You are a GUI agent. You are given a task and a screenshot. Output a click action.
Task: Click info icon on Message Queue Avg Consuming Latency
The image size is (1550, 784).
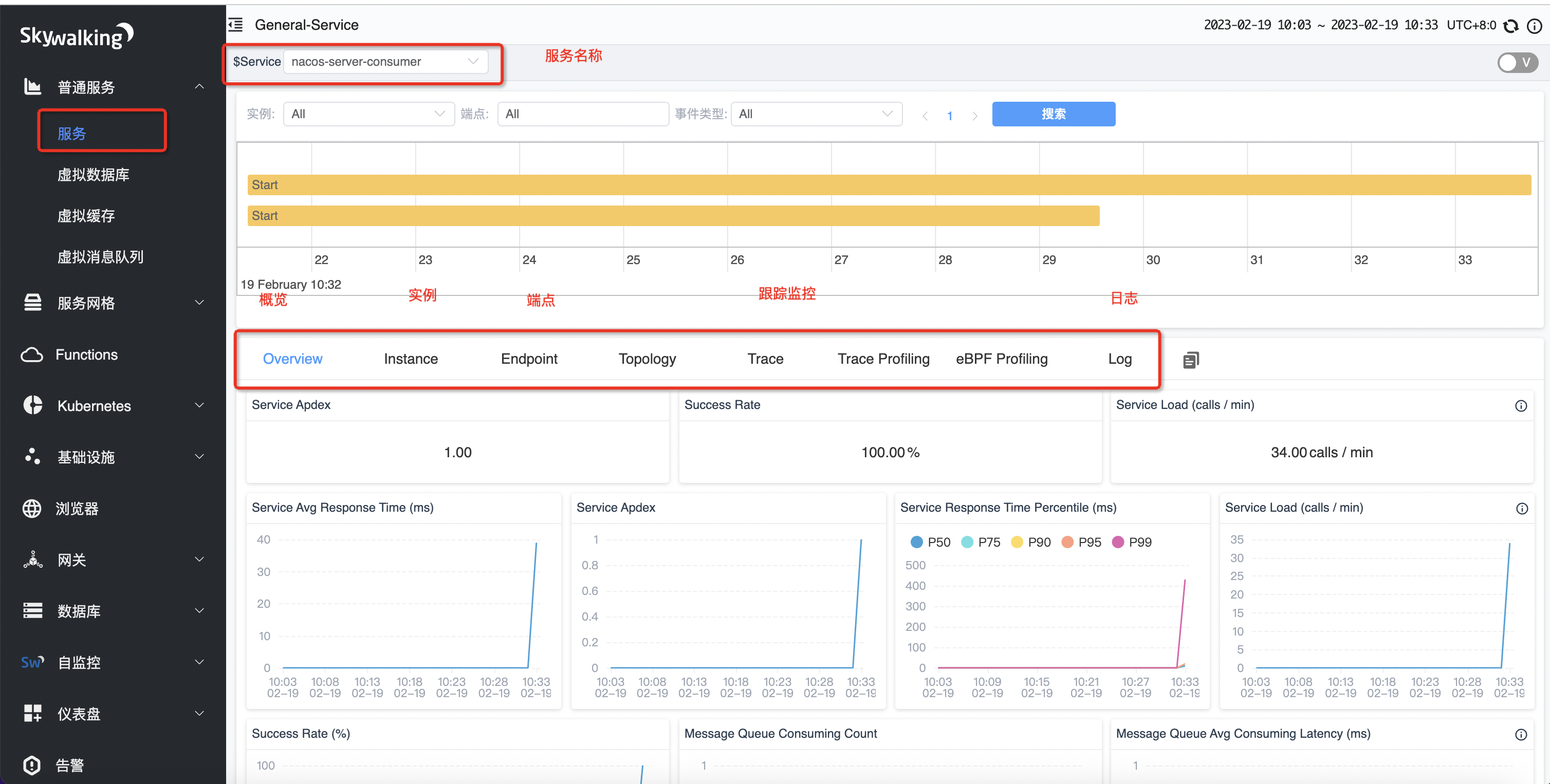click(1521, 734)
